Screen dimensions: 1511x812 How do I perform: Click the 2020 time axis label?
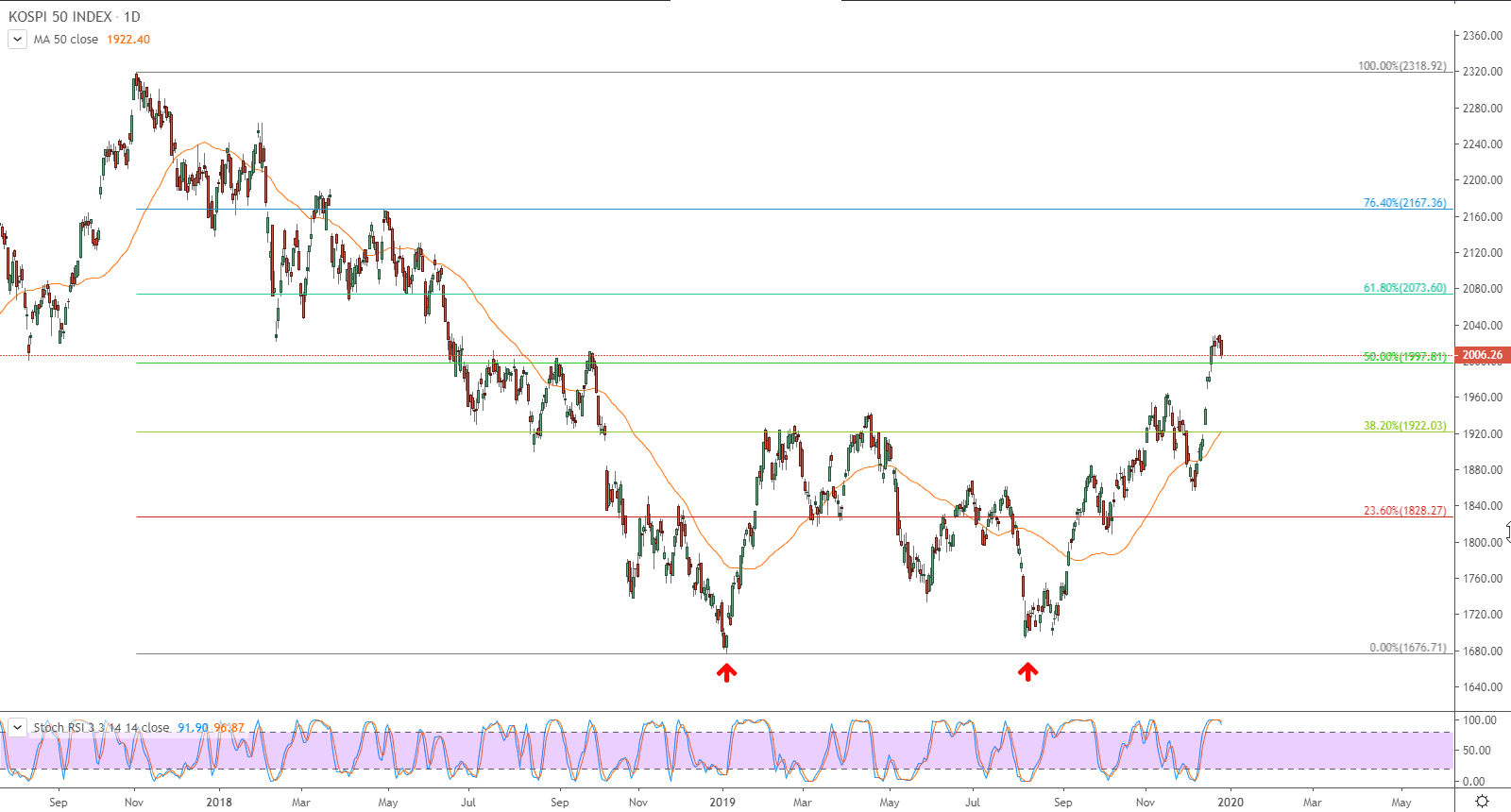(x=1231, y=803)
